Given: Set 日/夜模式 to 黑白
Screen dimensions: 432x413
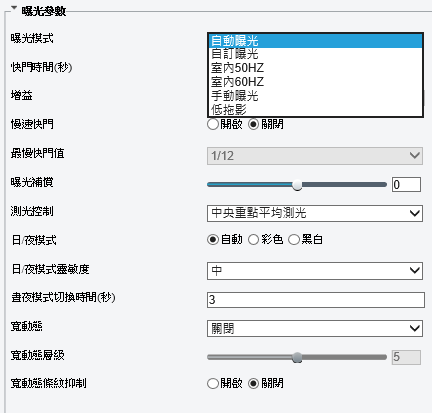Looking at the screenshot, I should coord(294,240).
